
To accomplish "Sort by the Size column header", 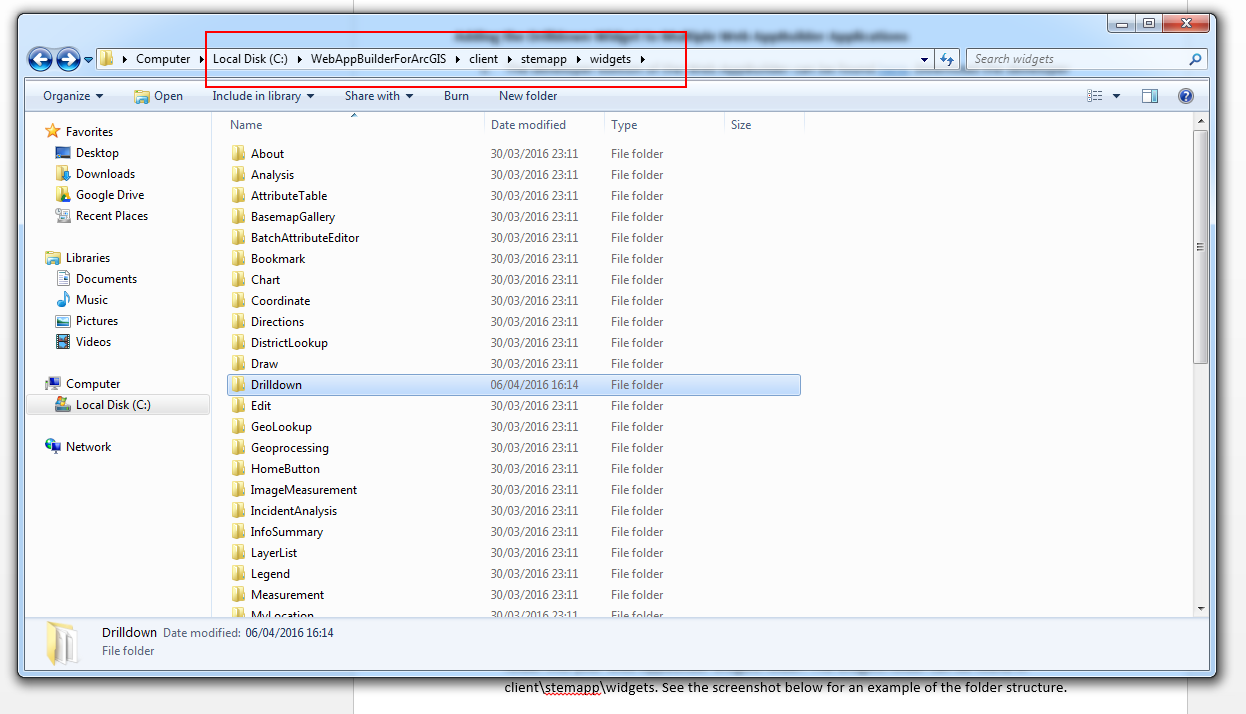I will 741,125.
